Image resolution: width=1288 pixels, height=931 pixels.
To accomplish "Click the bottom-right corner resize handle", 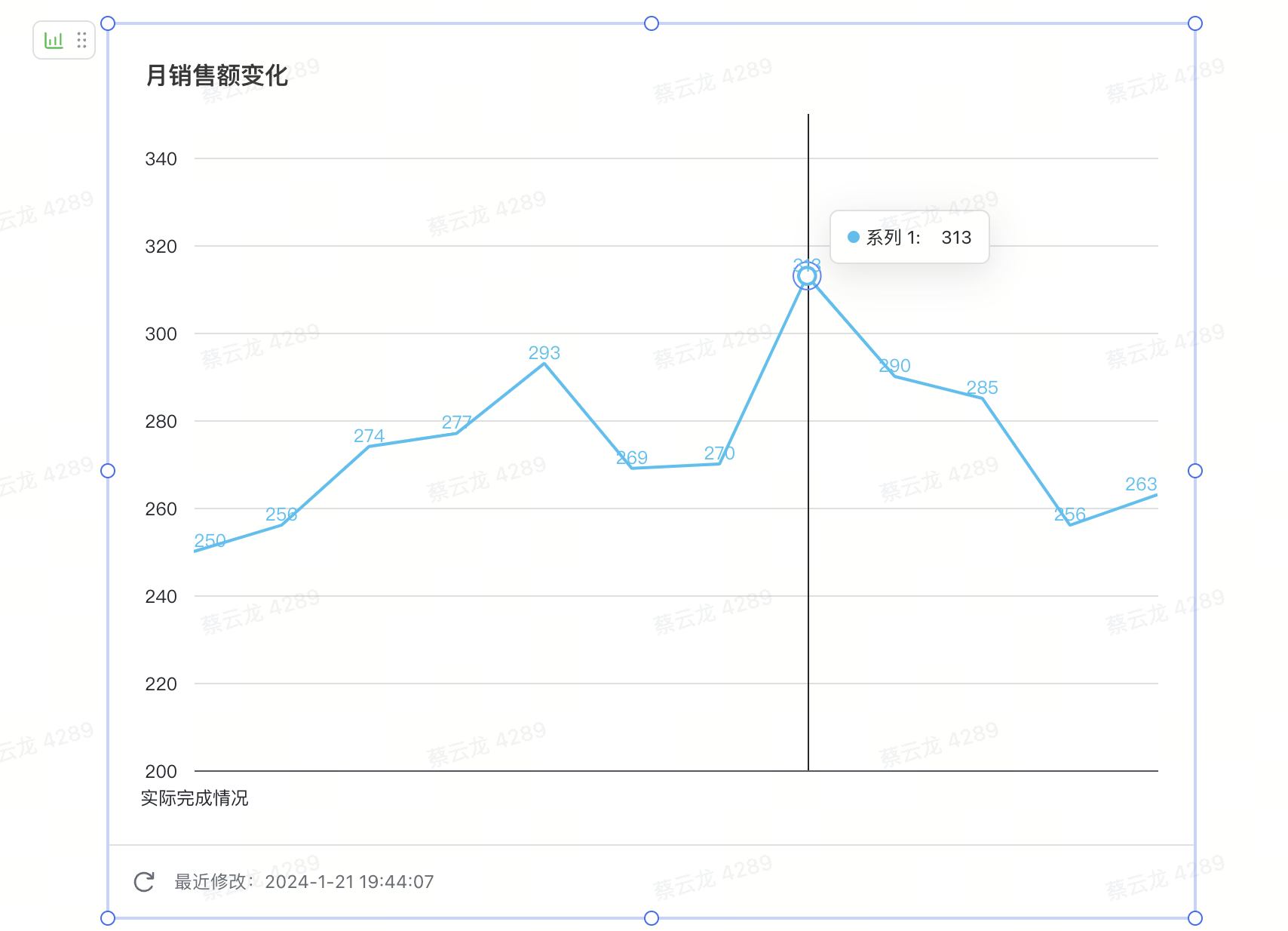I will (x=1195, y=918).
